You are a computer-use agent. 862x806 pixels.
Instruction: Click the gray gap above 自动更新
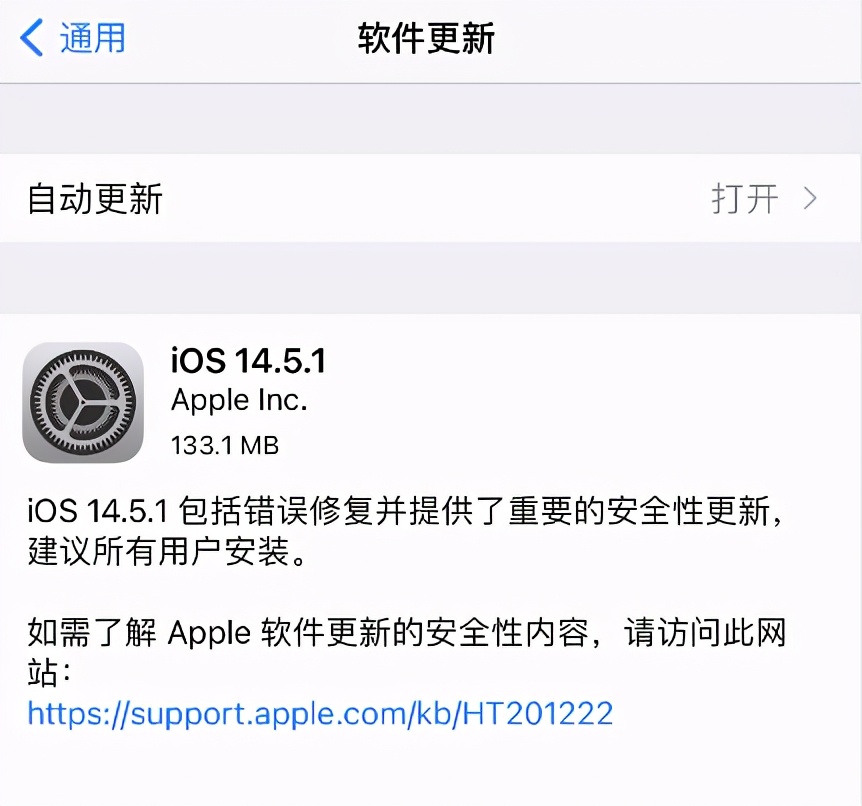pyautogui.click(x=431, y=119)
